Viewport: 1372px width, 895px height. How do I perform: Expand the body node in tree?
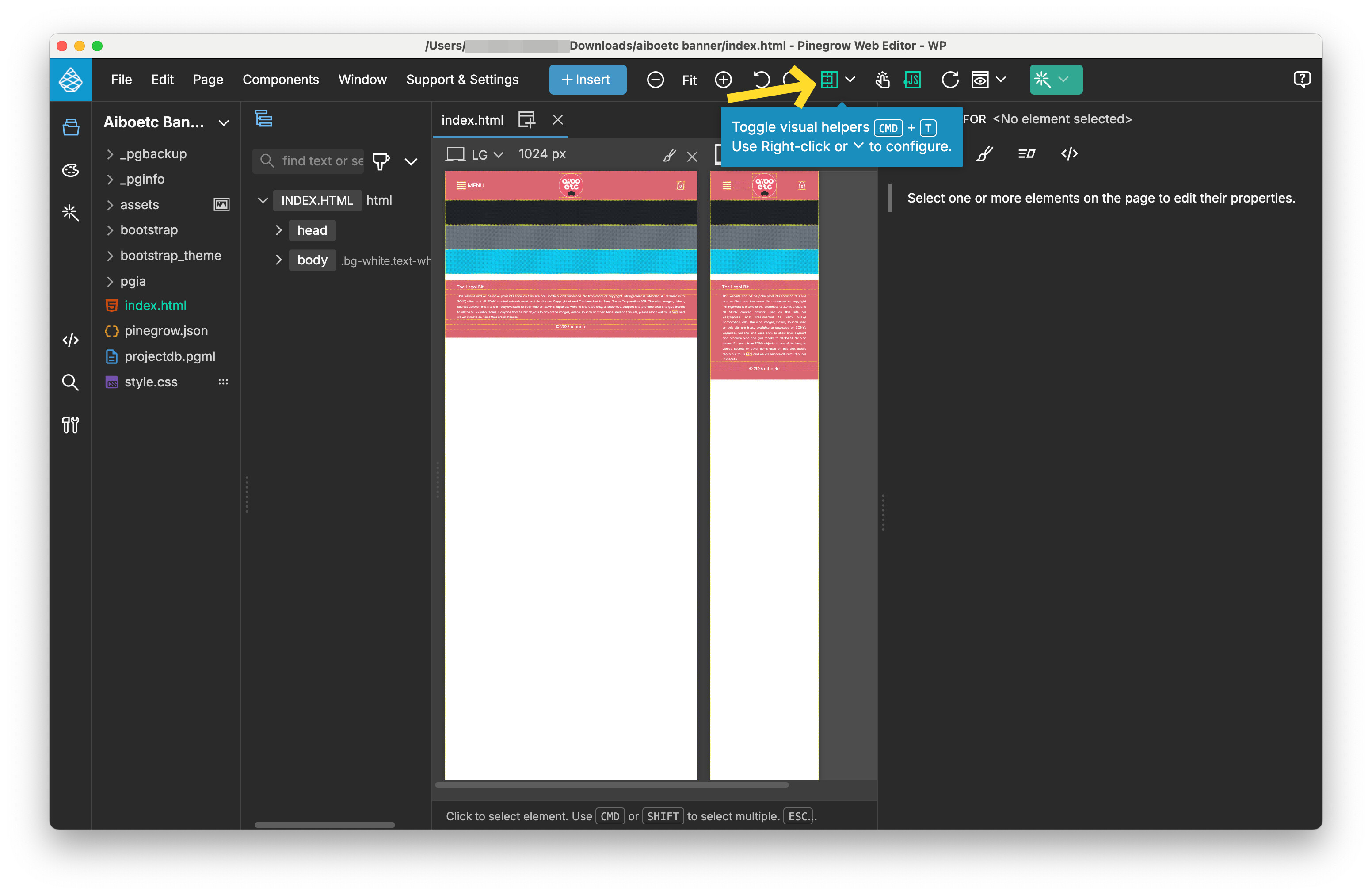click(x=278, y=260)
